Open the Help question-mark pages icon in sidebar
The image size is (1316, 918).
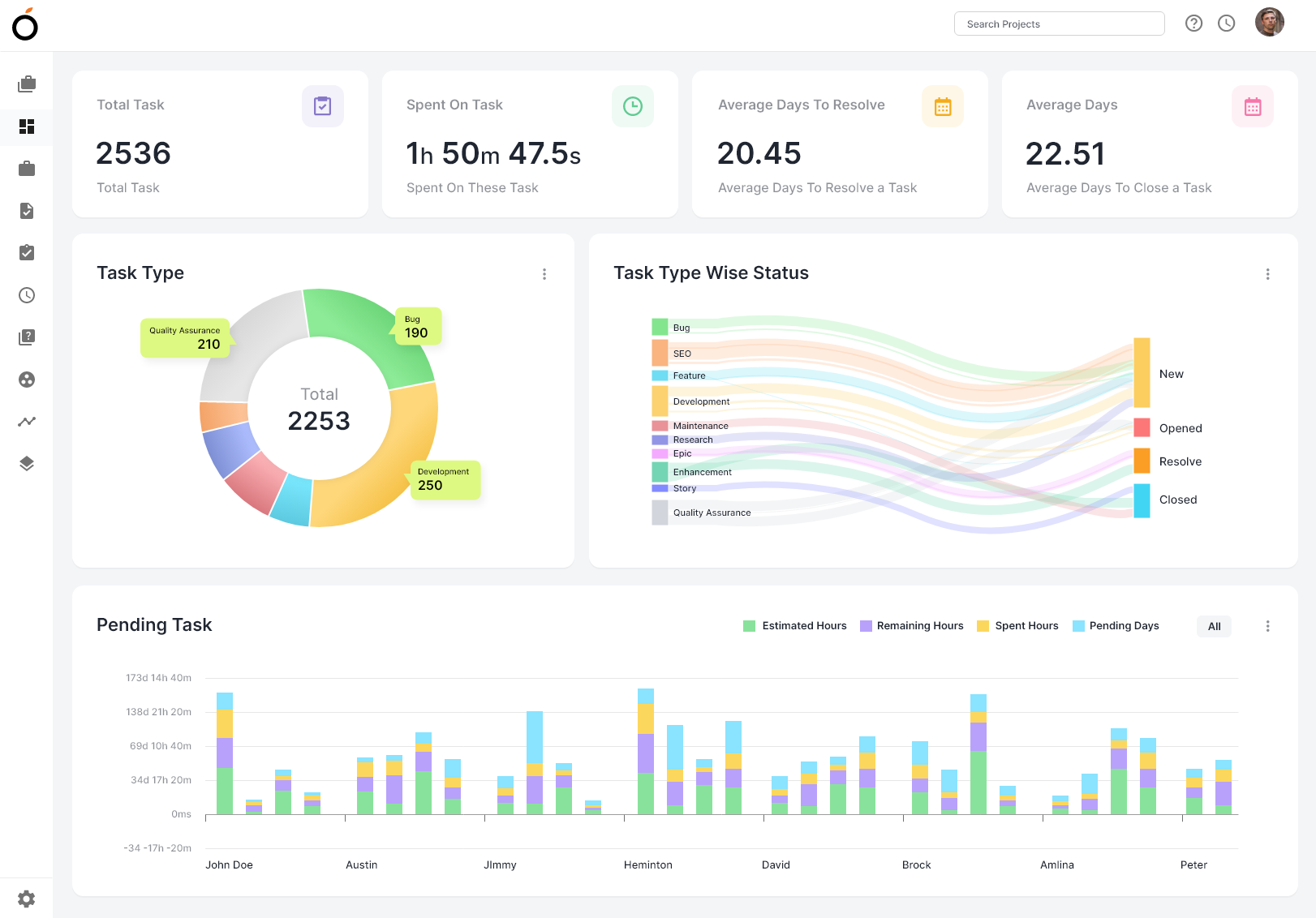tap(27, 337)
